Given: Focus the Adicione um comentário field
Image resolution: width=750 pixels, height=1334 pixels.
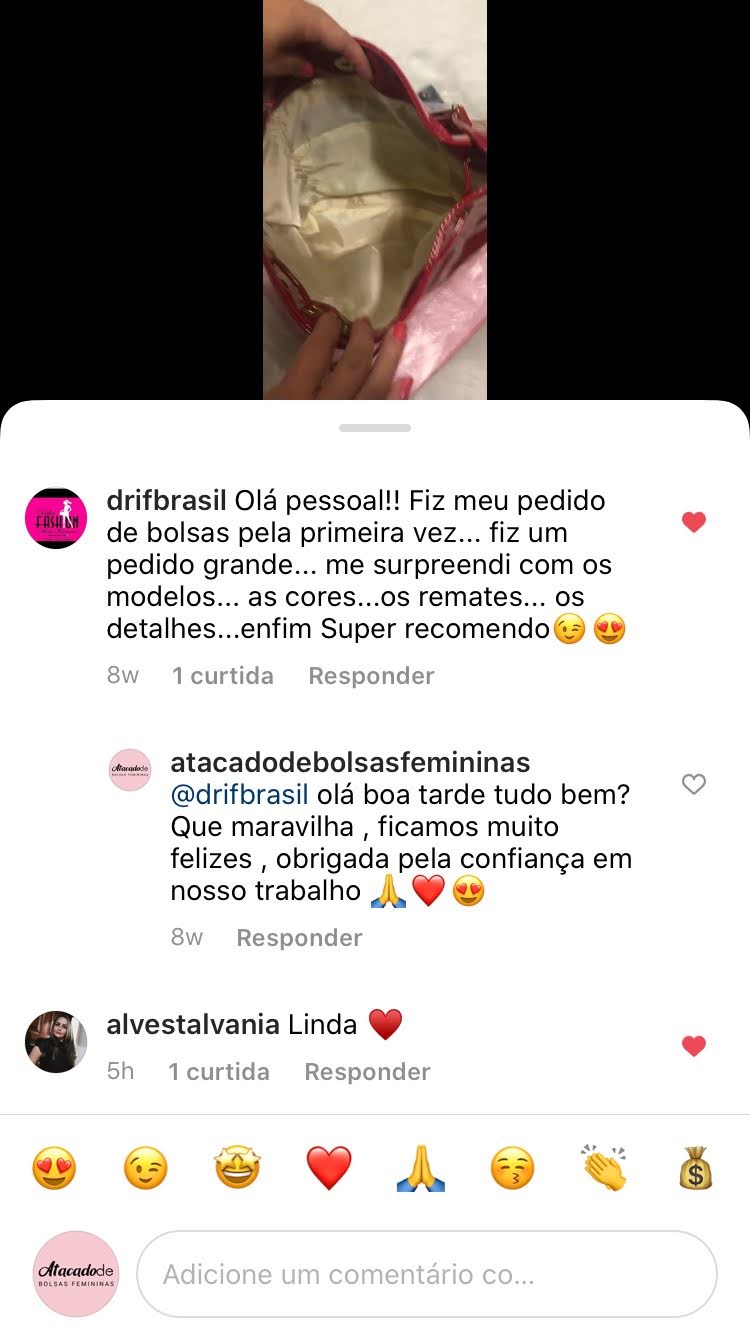Looking at the screenshot, I should coord(427,1274).
